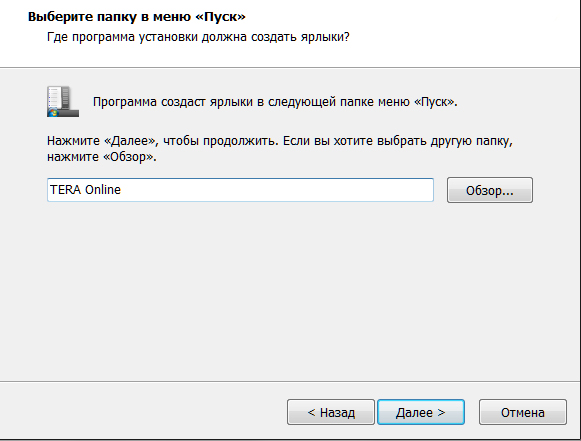Image resolution: width=581 pixels, height=441 pixels.
Task: Click the blank white header area right of the subtitle
Action: pos(463,37)
